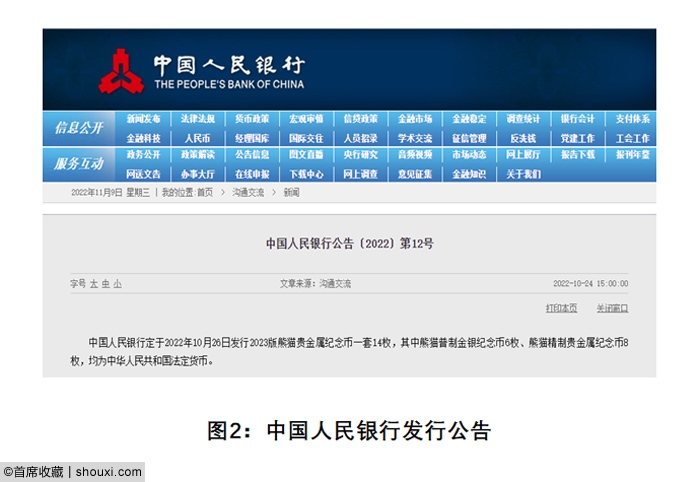Viewport: 700px width, 482px height.
Task: Select the 金融市场 menu item
Action: (415, 119)
